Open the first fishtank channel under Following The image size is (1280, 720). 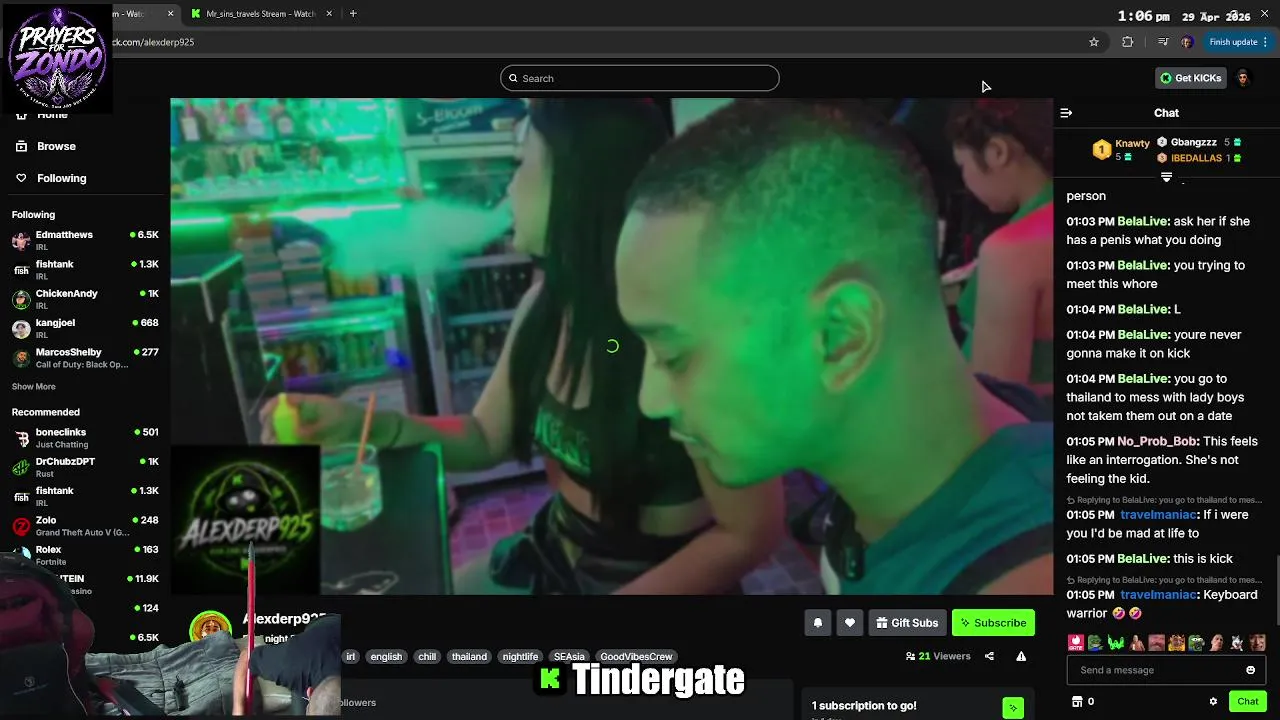point(85,269)
